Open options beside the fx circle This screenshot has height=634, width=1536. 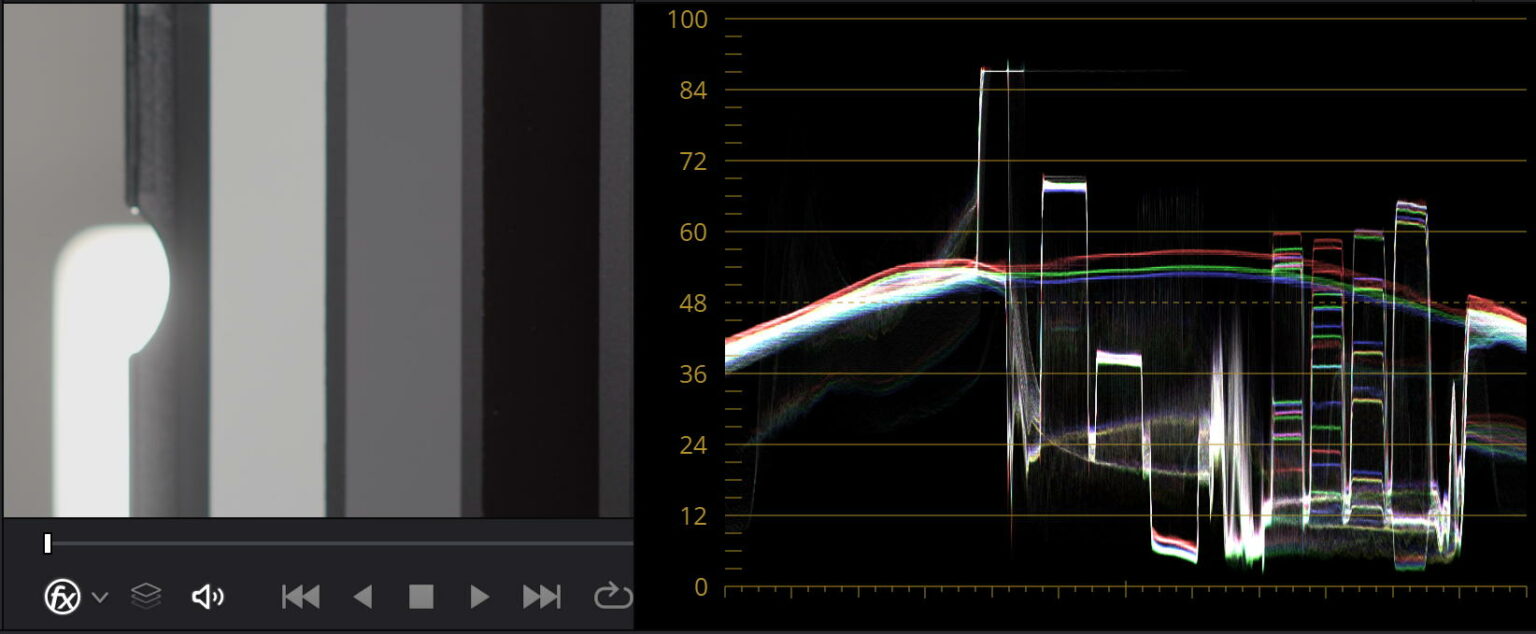click(98, 597)
